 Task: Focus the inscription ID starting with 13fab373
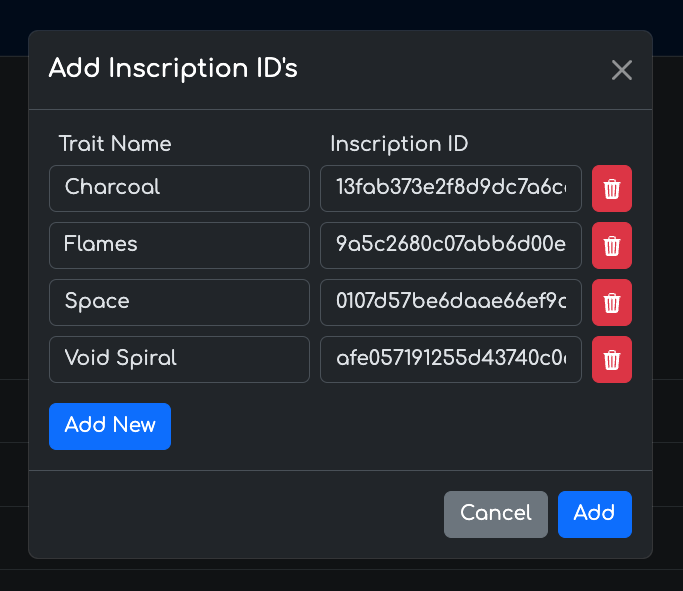point(450,189)
